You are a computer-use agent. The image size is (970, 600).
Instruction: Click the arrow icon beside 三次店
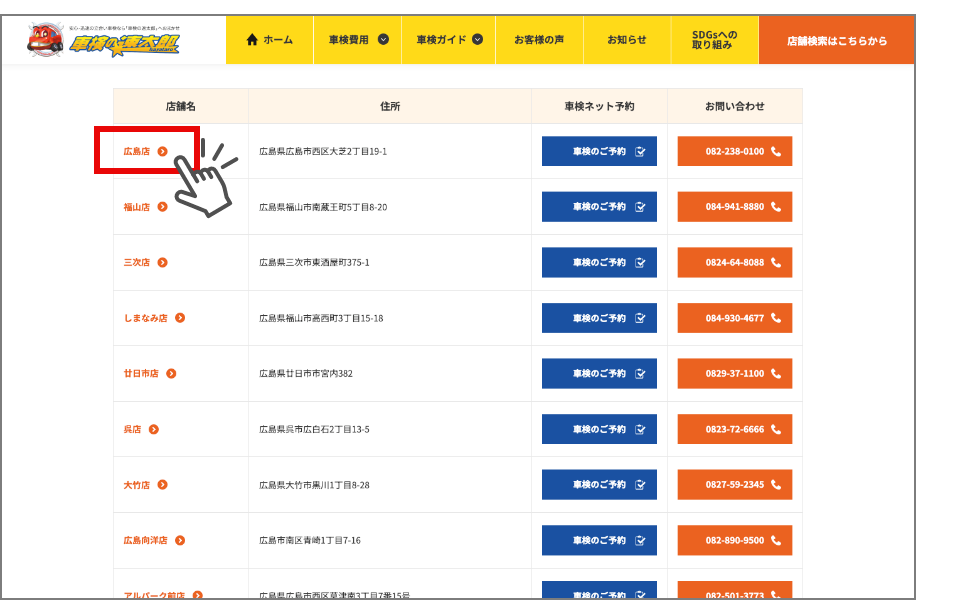(x=163, y=263)
